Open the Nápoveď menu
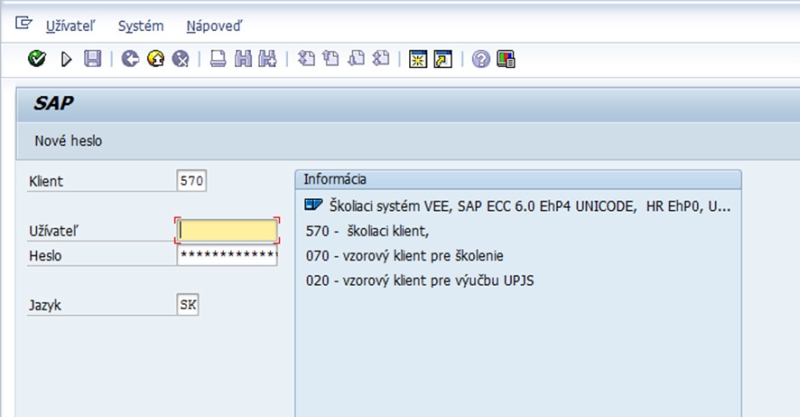800x417 pixels. click(x=214, y=26)
